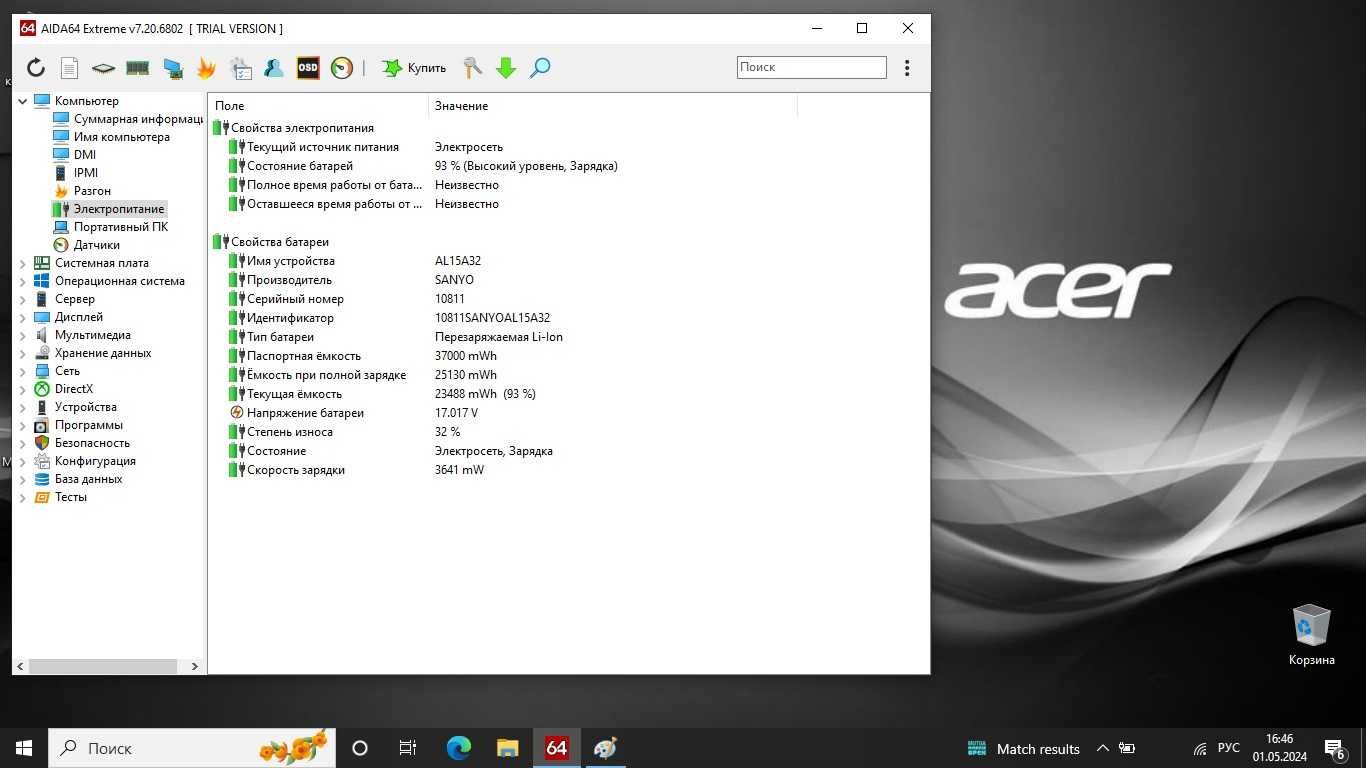Expand the Дисплей tree node
This screenshot has width=1366, height=768.
[23, 317]
